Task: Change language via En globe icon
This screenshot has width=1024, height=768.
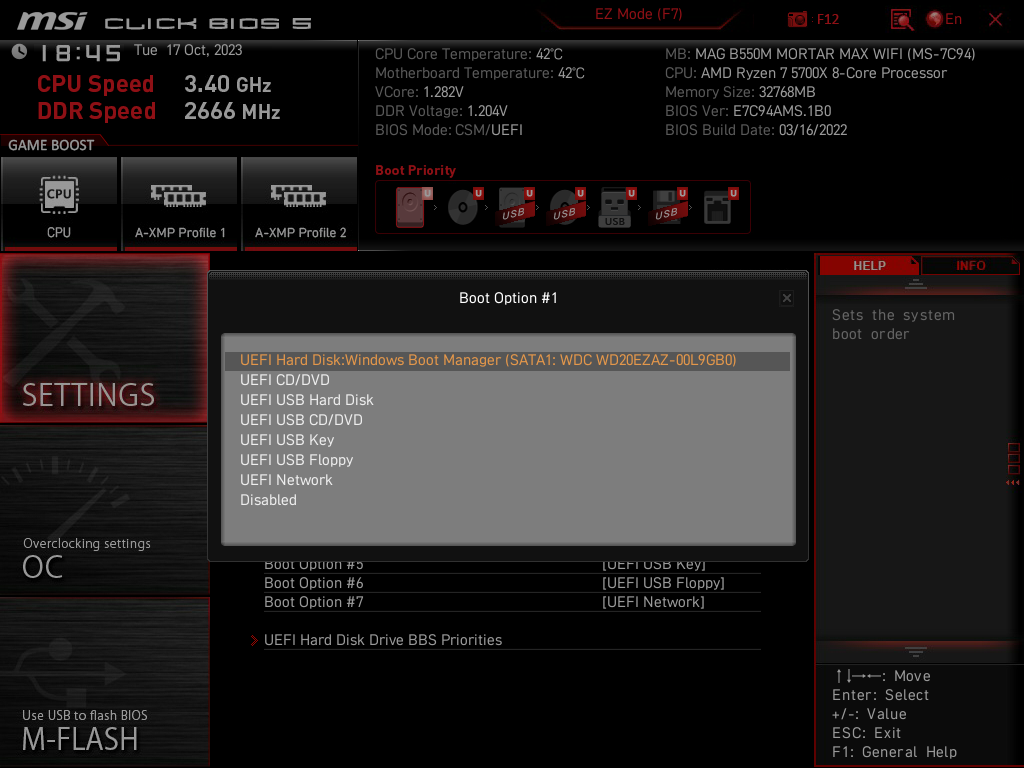Action: tap(944, 19)
